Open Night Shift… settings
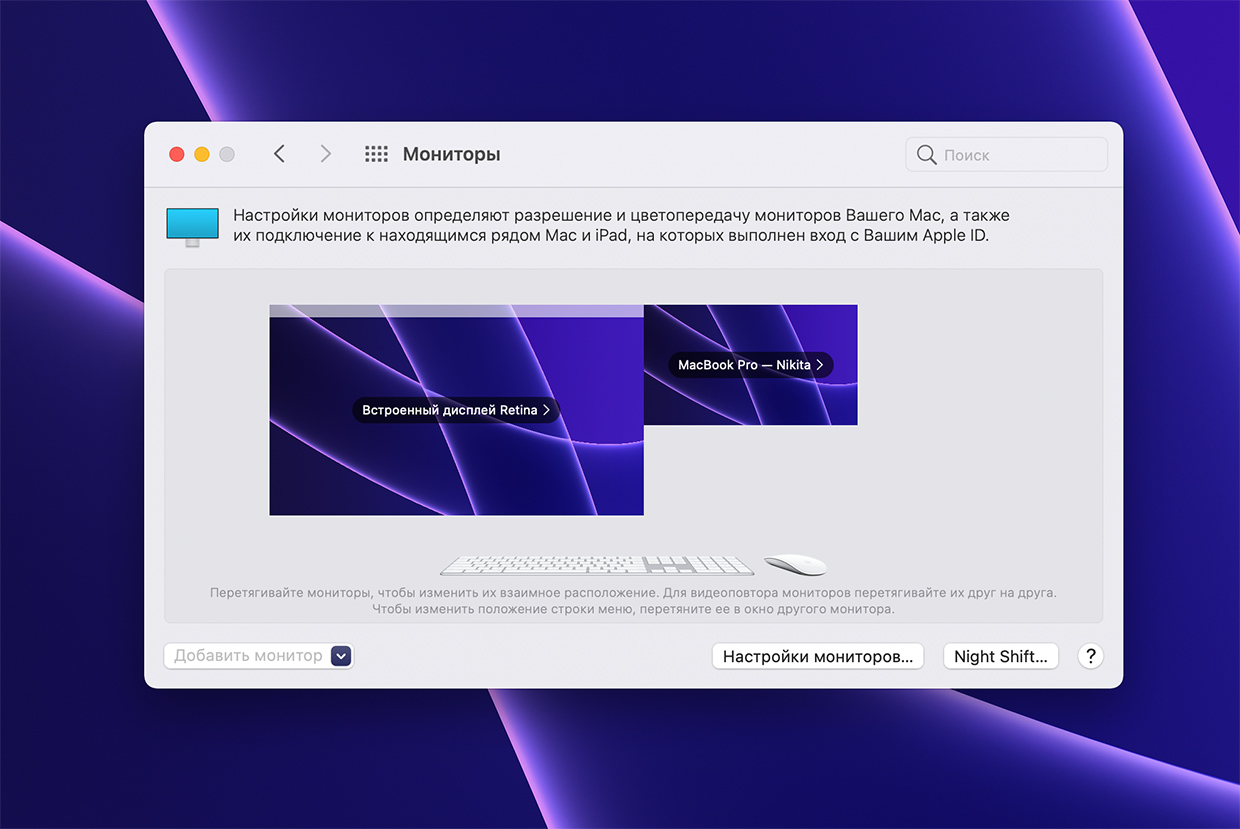 tap(1000, 656)
